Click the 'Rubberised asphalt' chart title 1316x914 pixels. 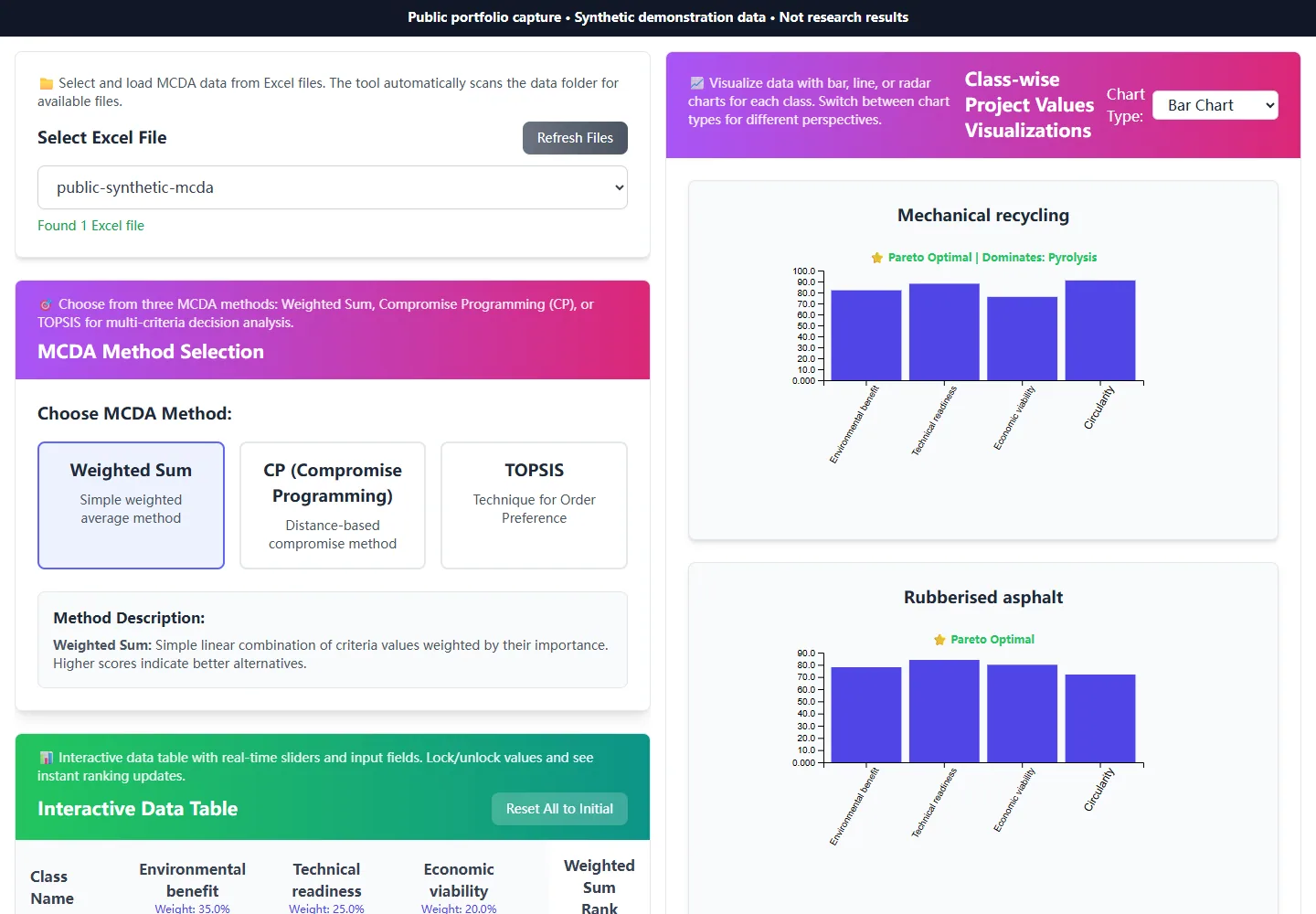tap(983, 598)
